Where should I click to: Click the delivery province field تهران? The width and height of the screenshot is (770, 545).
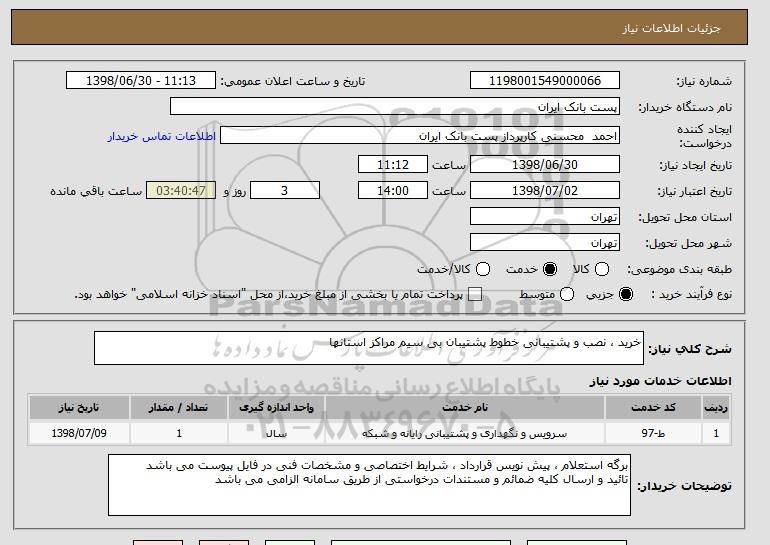tap(545, 217)
